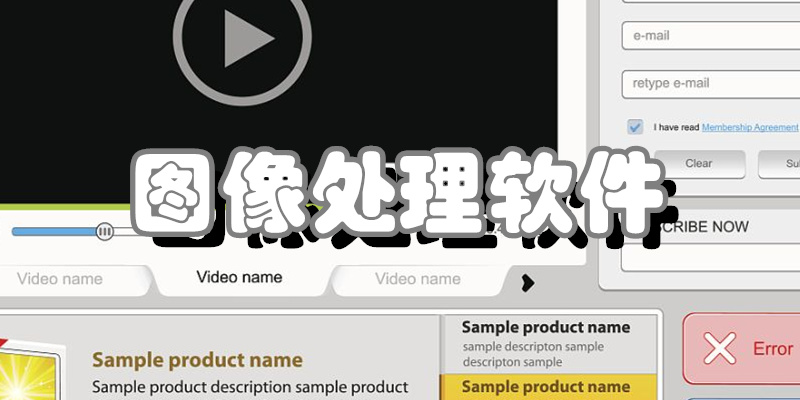Select the yellow highlighted Sample product name item

[x=548, y=387]
